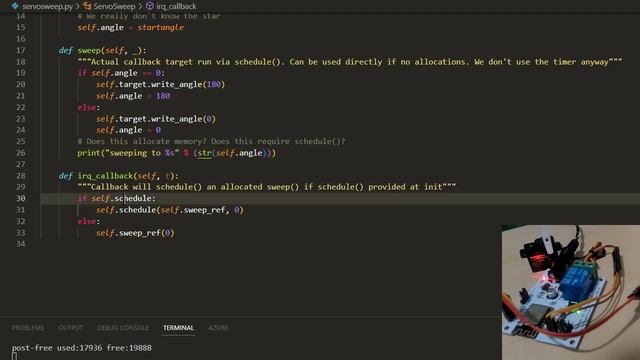The width and height of the screenshot is (640, 360).
Task: Click 'self.angle = 180' on line 21
Action: coord(133,96)
